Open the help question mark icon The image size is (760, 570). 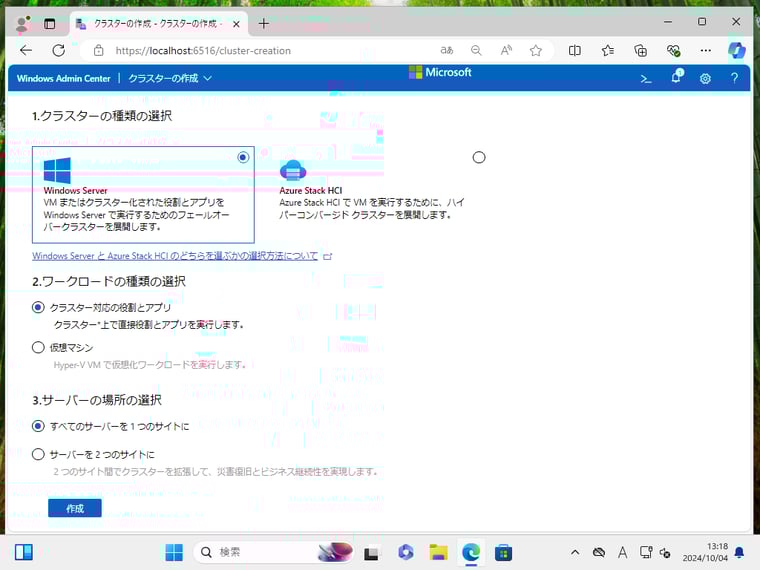tap(735, 78)
